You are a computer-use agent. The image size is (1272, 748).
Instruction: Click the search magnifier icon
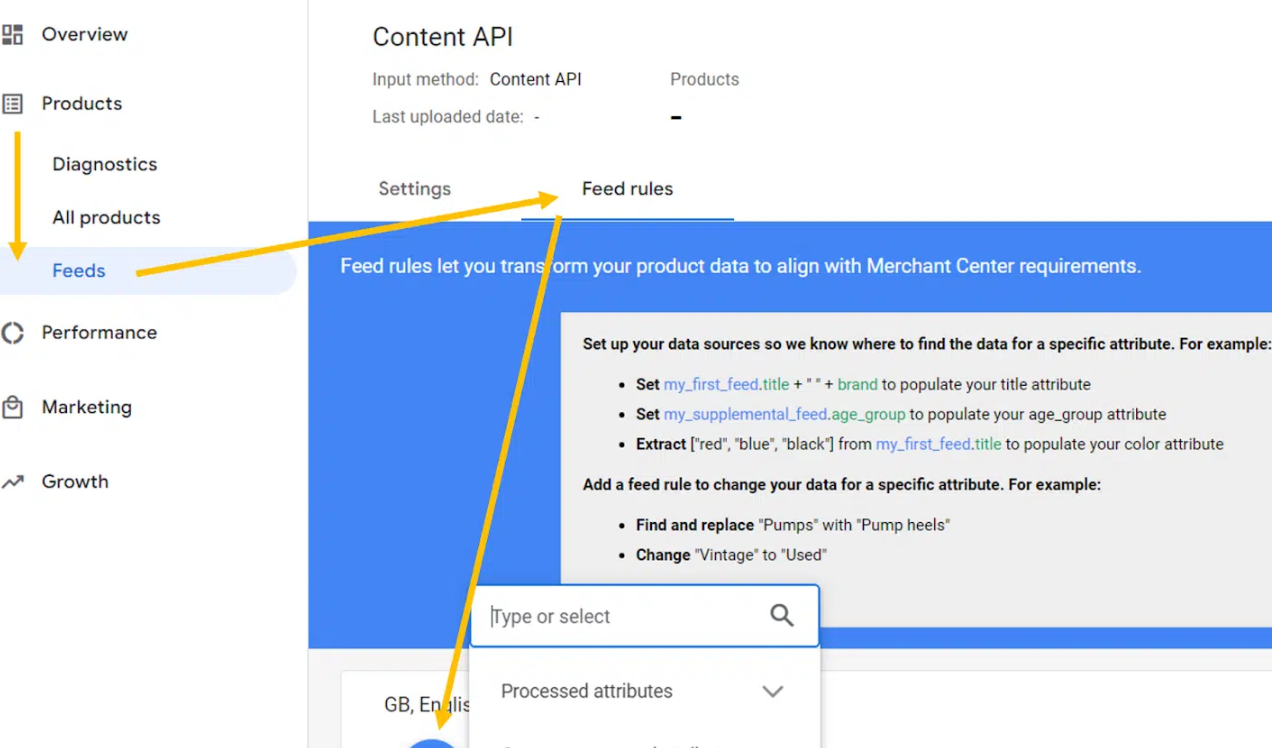(x=782, y=616)
